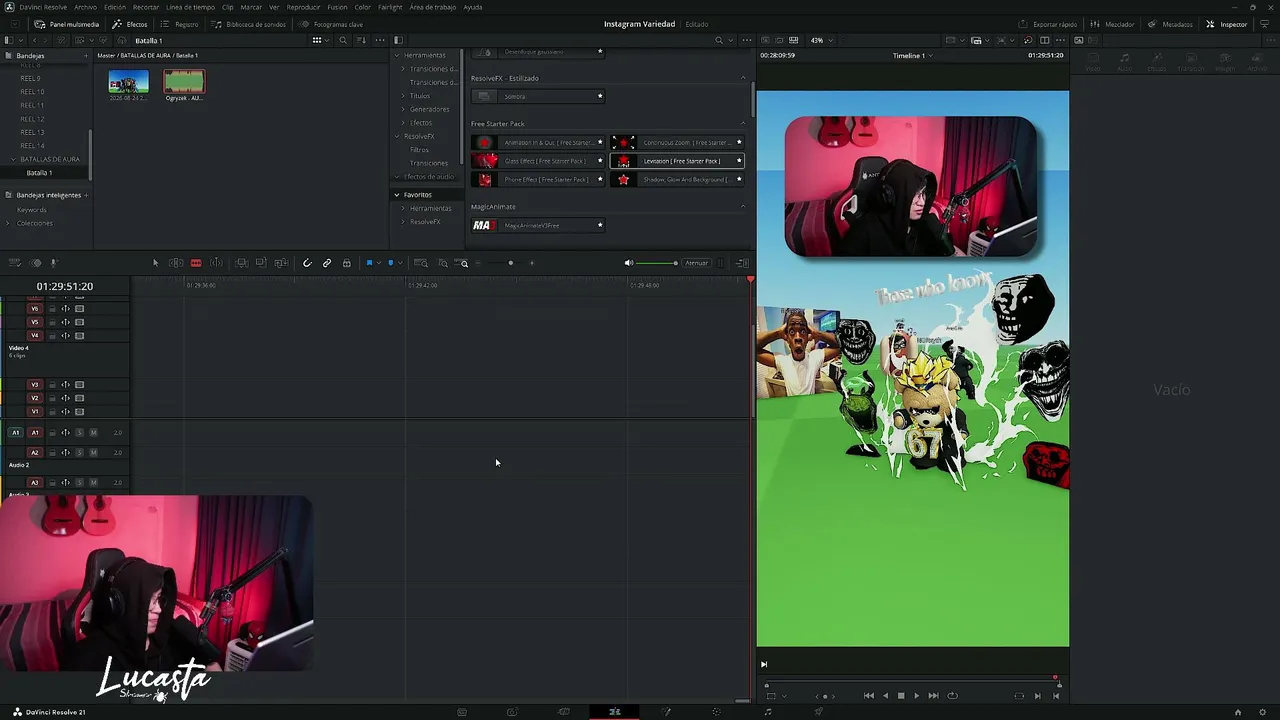Jump to the first frame of timeline
This screenshot has width=1280, height=720.
coord(868,696)
